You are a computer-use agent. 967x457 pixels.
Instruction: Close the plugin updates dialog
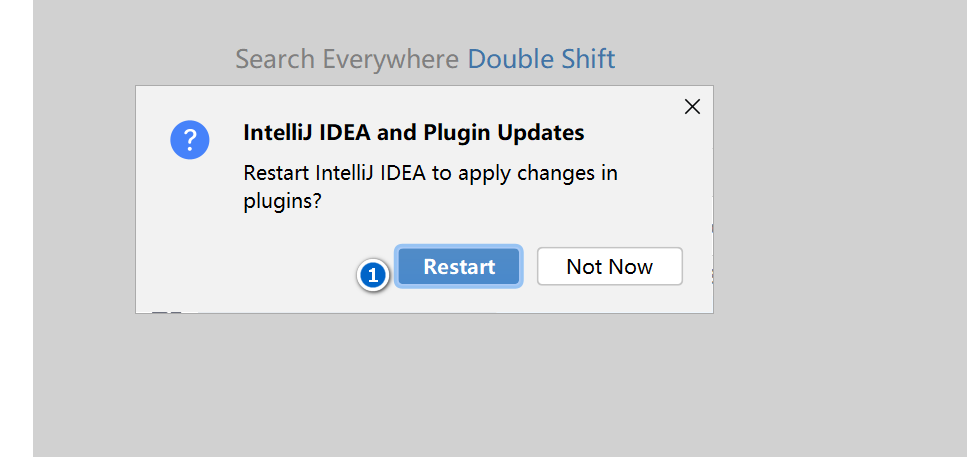(x=692, y=107)
